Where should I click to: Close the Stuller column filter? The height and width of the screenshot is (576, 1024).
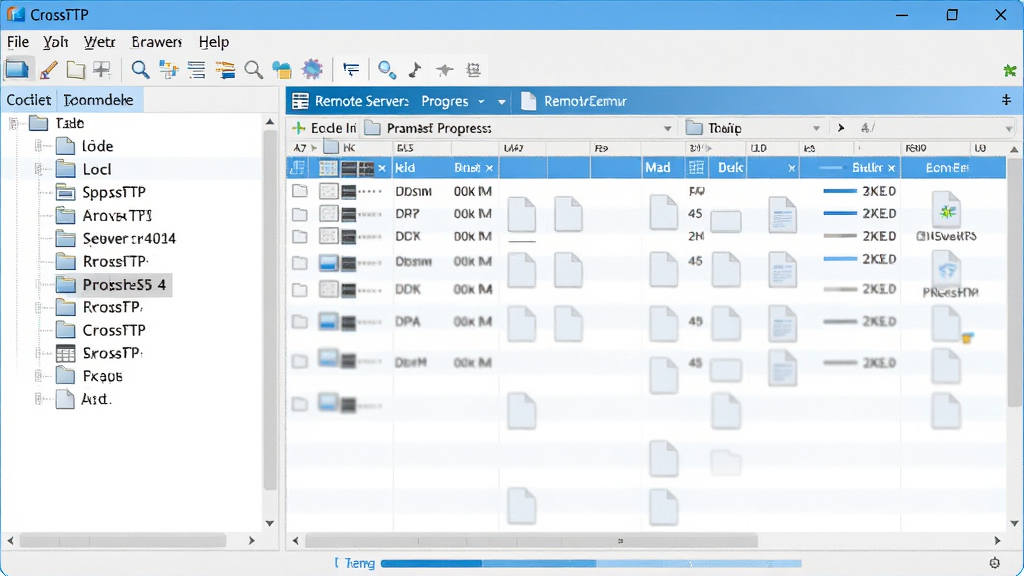pyautogui.click(x=891, y=168)
